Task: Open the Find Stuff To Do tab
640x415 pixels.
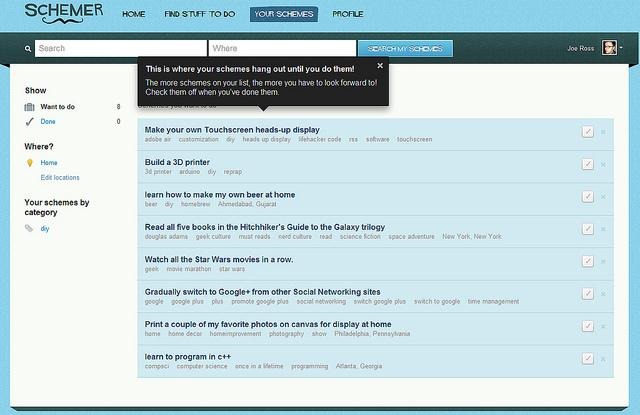Action: [x=200, y=15]
